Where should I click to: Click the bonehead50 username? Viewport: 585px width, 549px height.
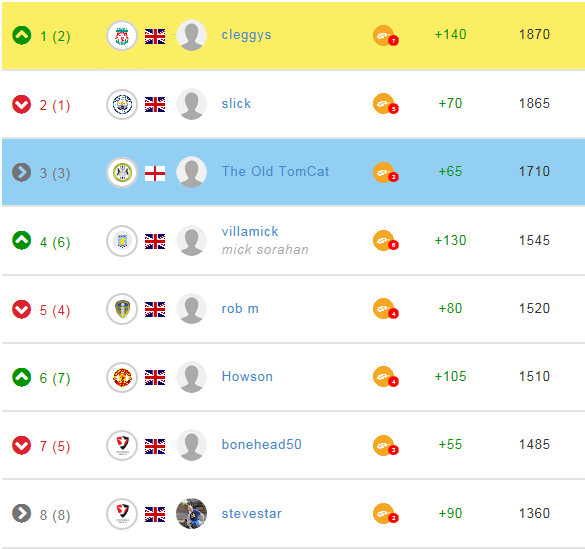pyautogui.click(x=262, y=444)
